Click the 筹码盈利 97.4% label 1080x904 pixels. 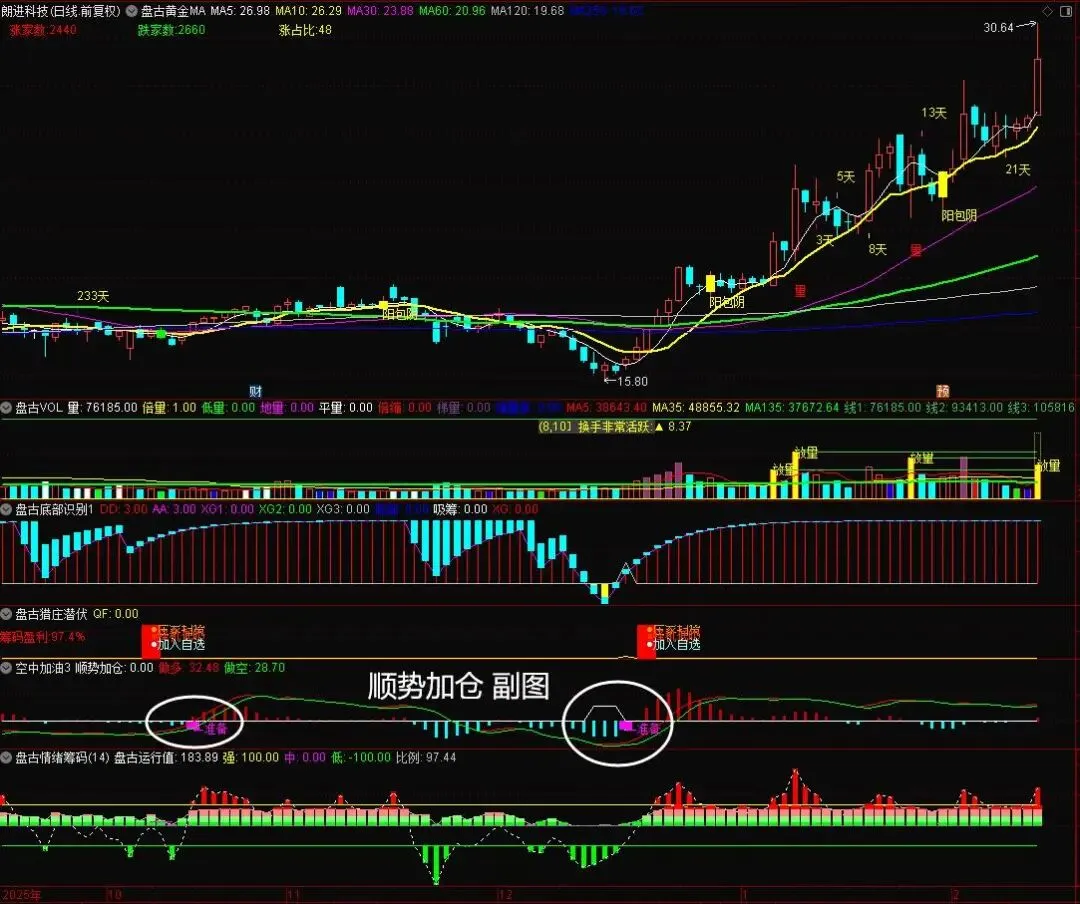pos(43,636)
